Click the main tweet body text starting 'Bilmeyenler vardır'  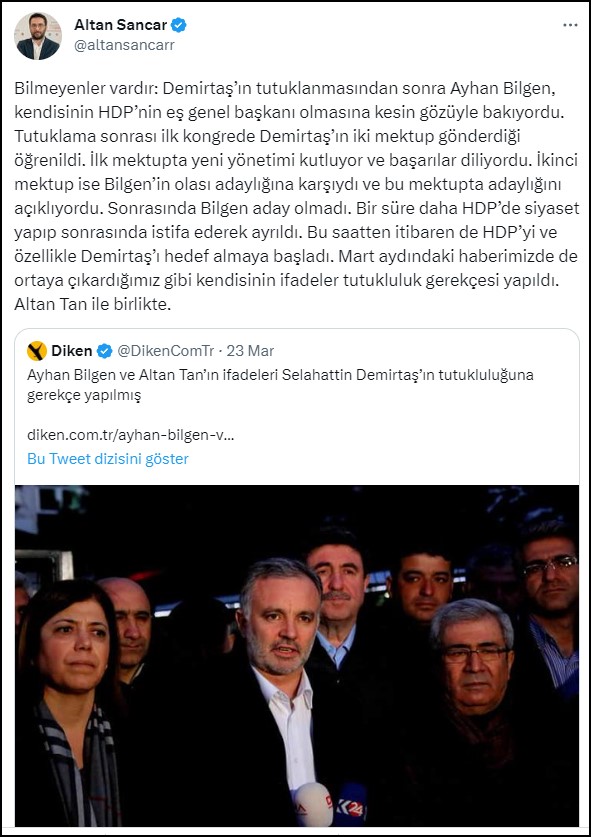[x=296, y=196]
